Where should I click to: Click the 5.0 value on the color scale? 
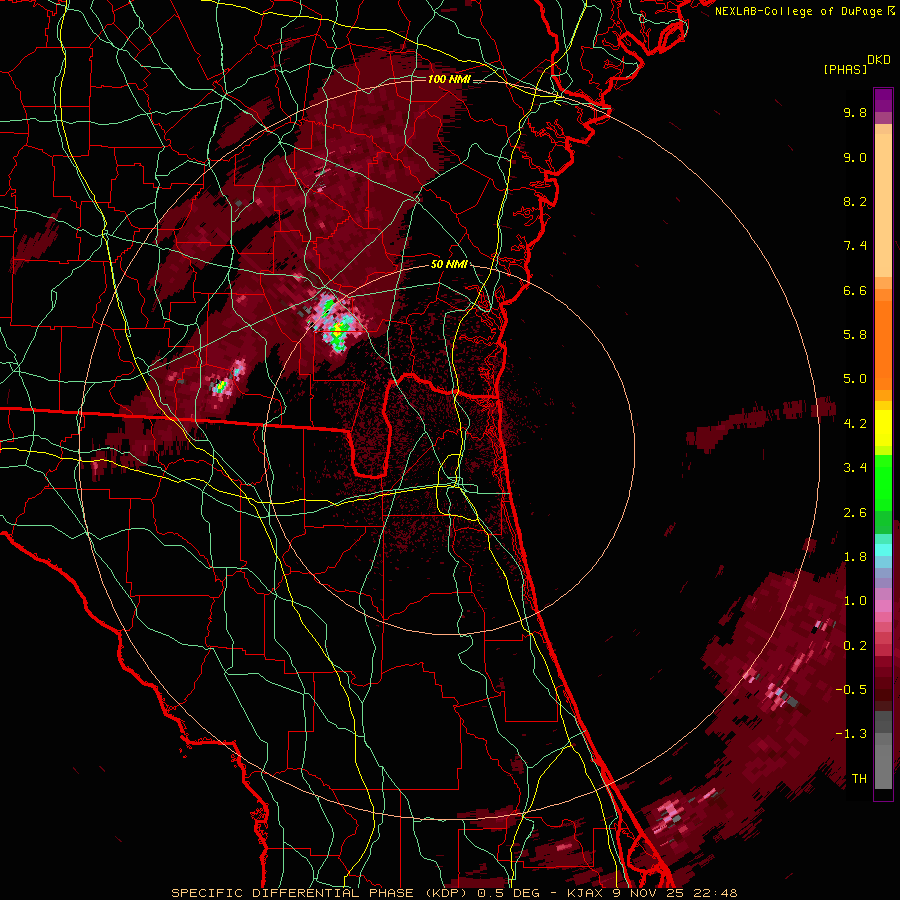coord(855,379)
